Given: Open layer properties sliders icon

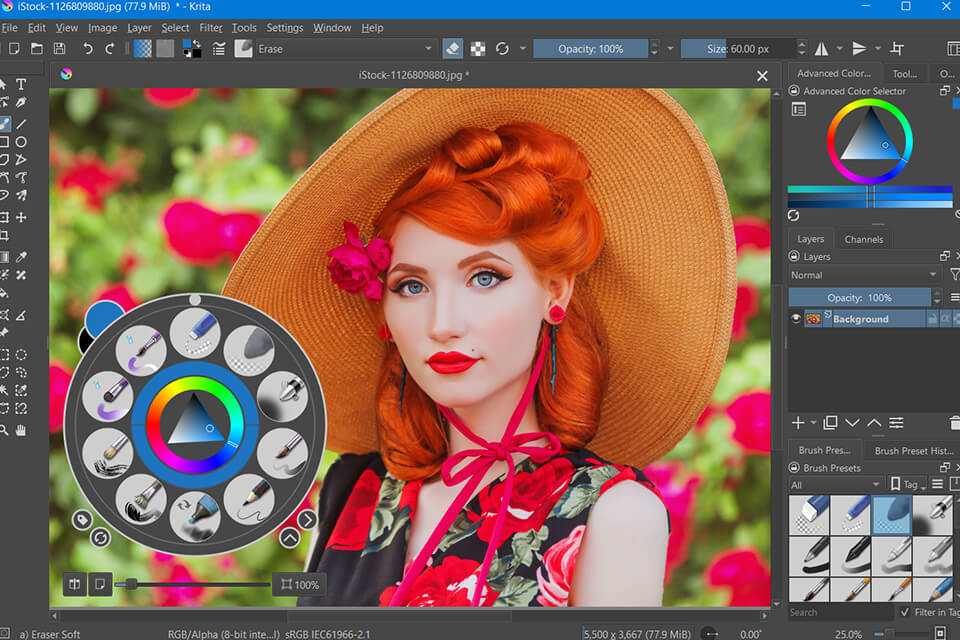Looking at the screenshot, I should point(896,423).
